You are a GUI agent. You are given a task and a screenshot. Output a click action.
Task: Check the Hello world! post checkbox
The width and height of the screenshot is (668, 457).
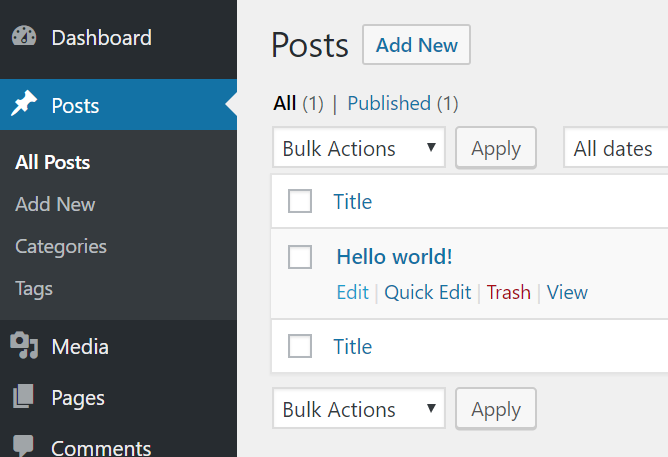[300, 256]
